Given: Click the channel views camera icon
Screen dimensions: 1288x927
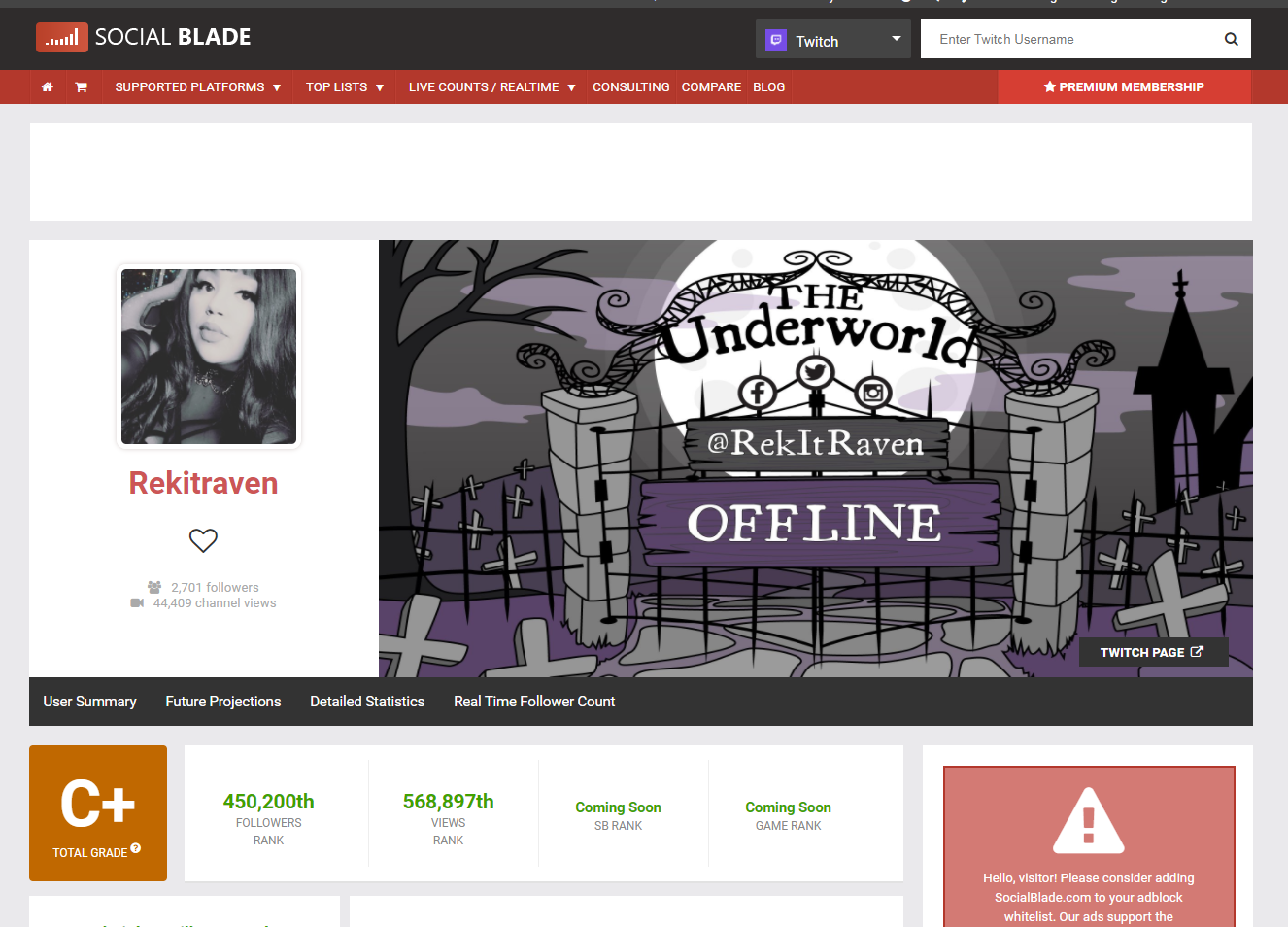Looking at the screenshot, I should tap(137, 603).
